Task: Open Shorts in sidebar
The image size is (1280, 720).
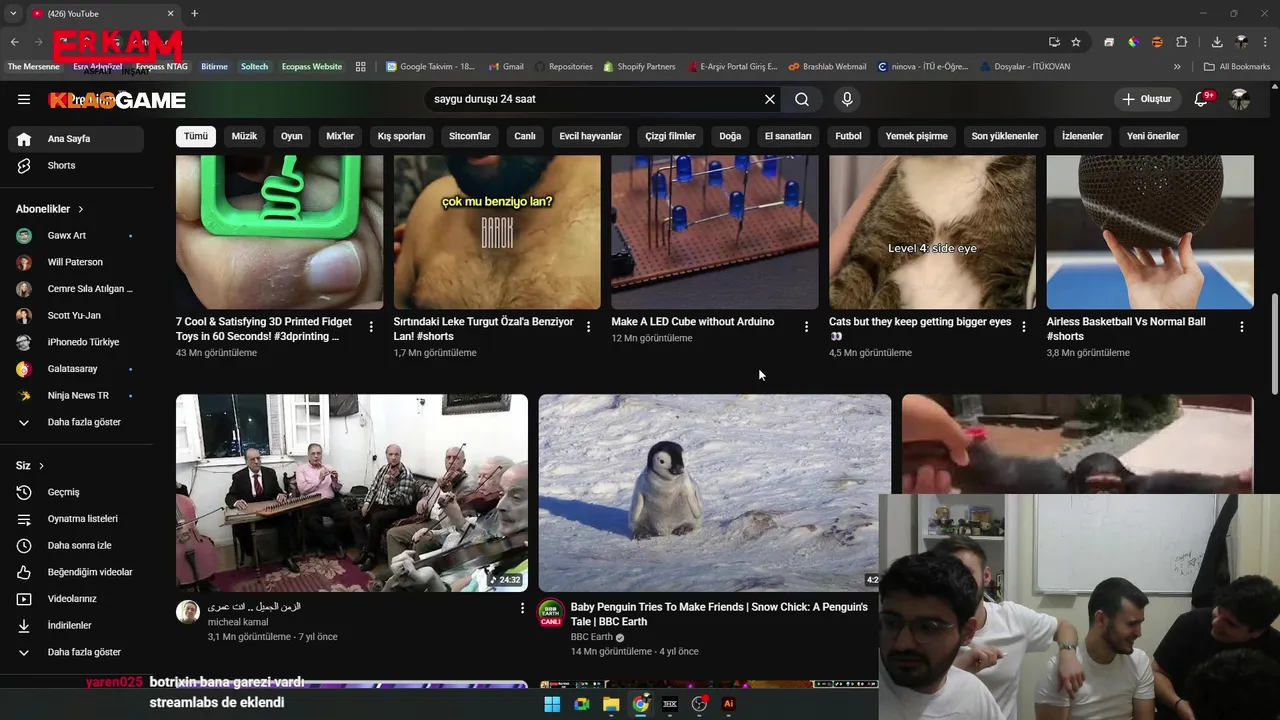Action: click(76, 165)
